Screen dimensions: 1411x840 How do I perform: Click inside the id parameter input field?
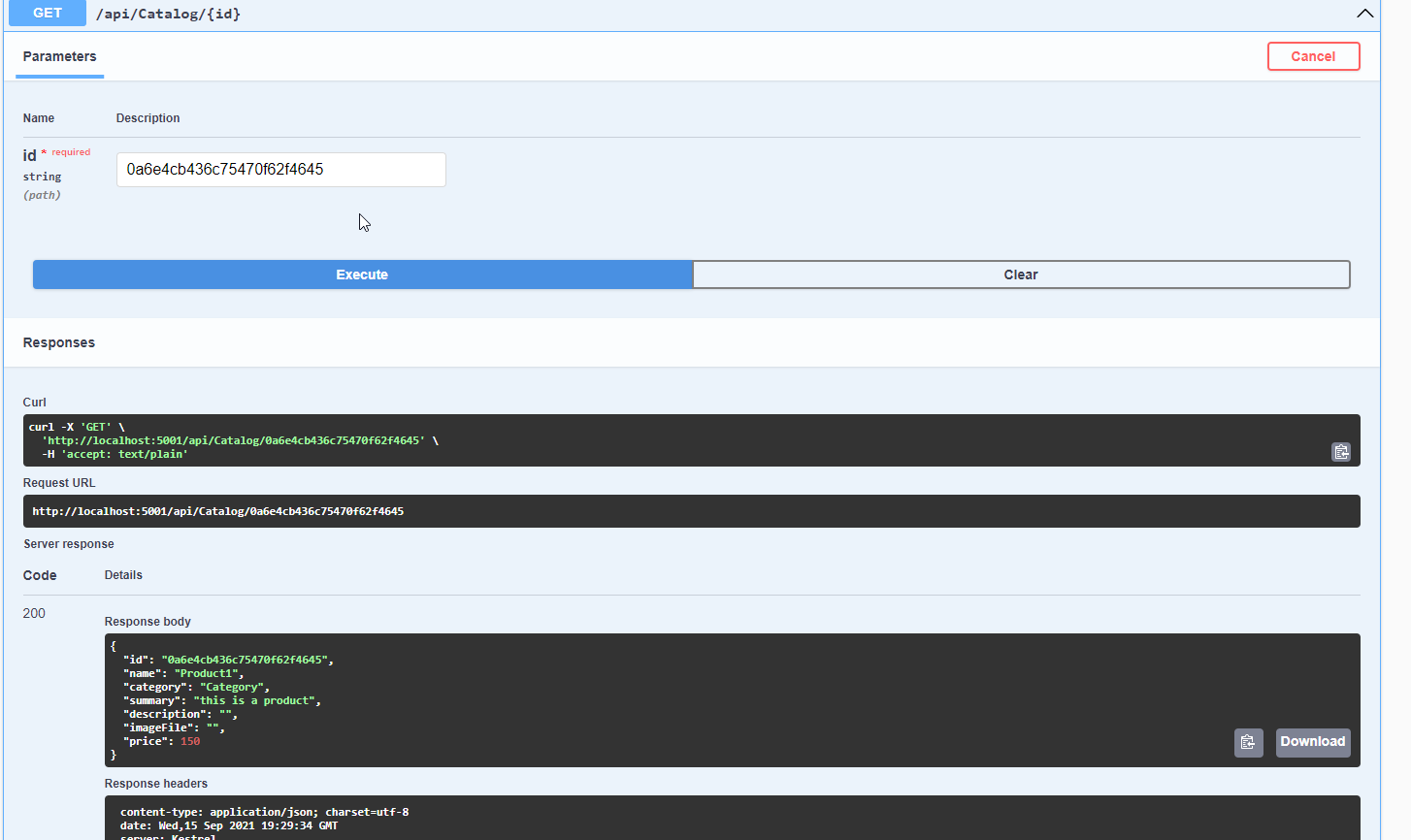click(279, 169)
